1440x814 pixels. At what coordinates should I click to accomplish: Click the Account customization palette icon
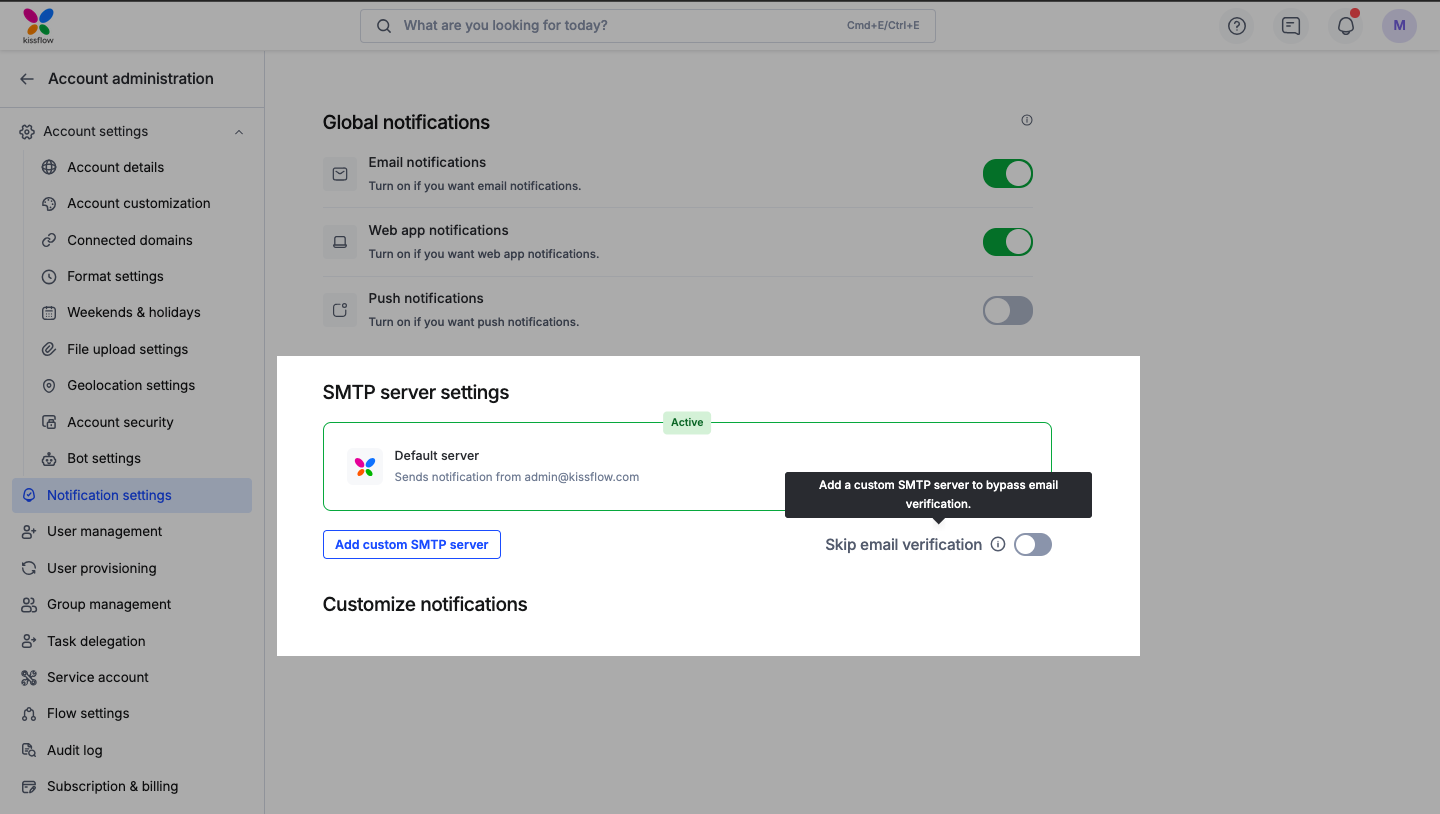49,203
